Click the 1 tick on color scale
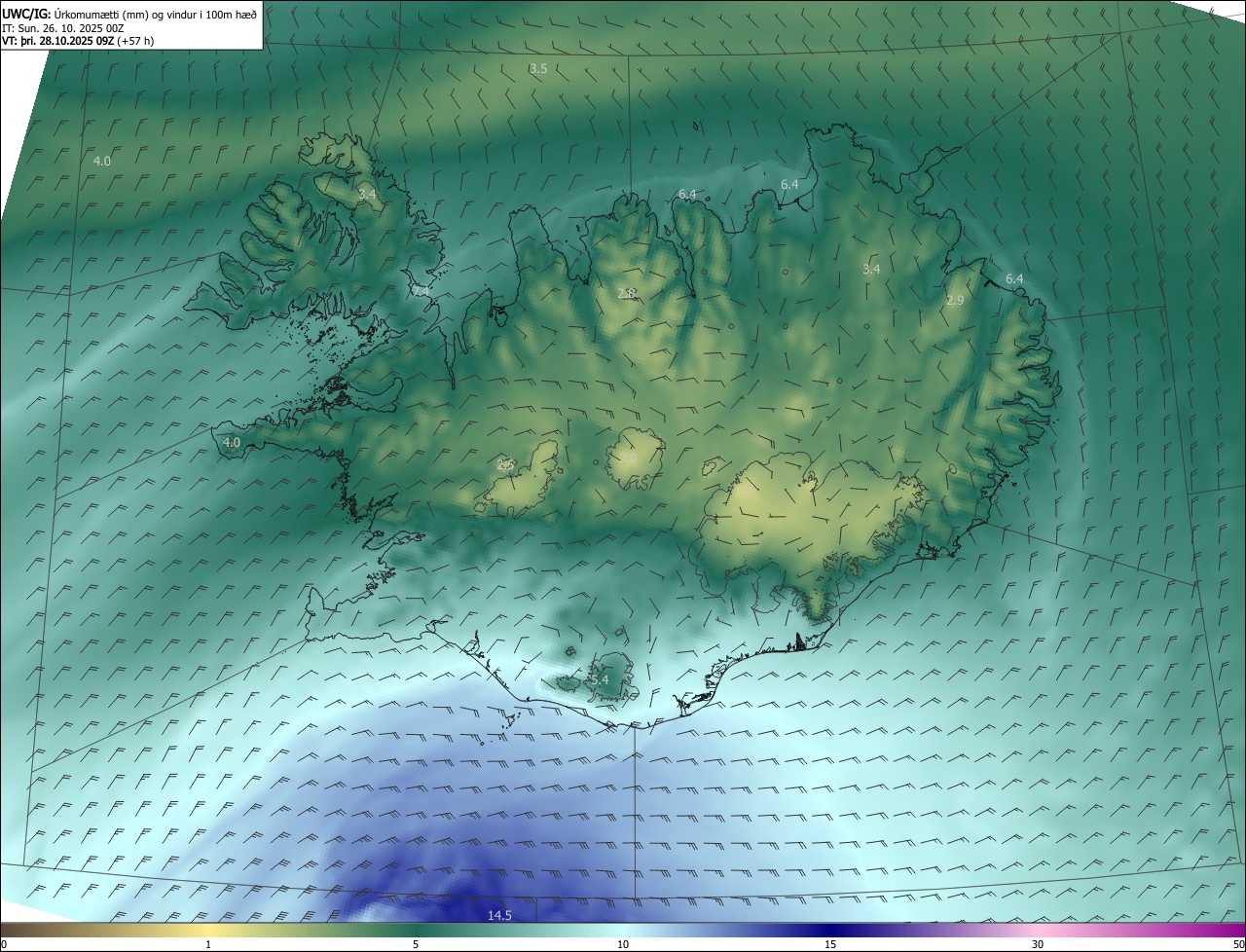Viewport: 1246px width, 952px height. tap(208, 944)
